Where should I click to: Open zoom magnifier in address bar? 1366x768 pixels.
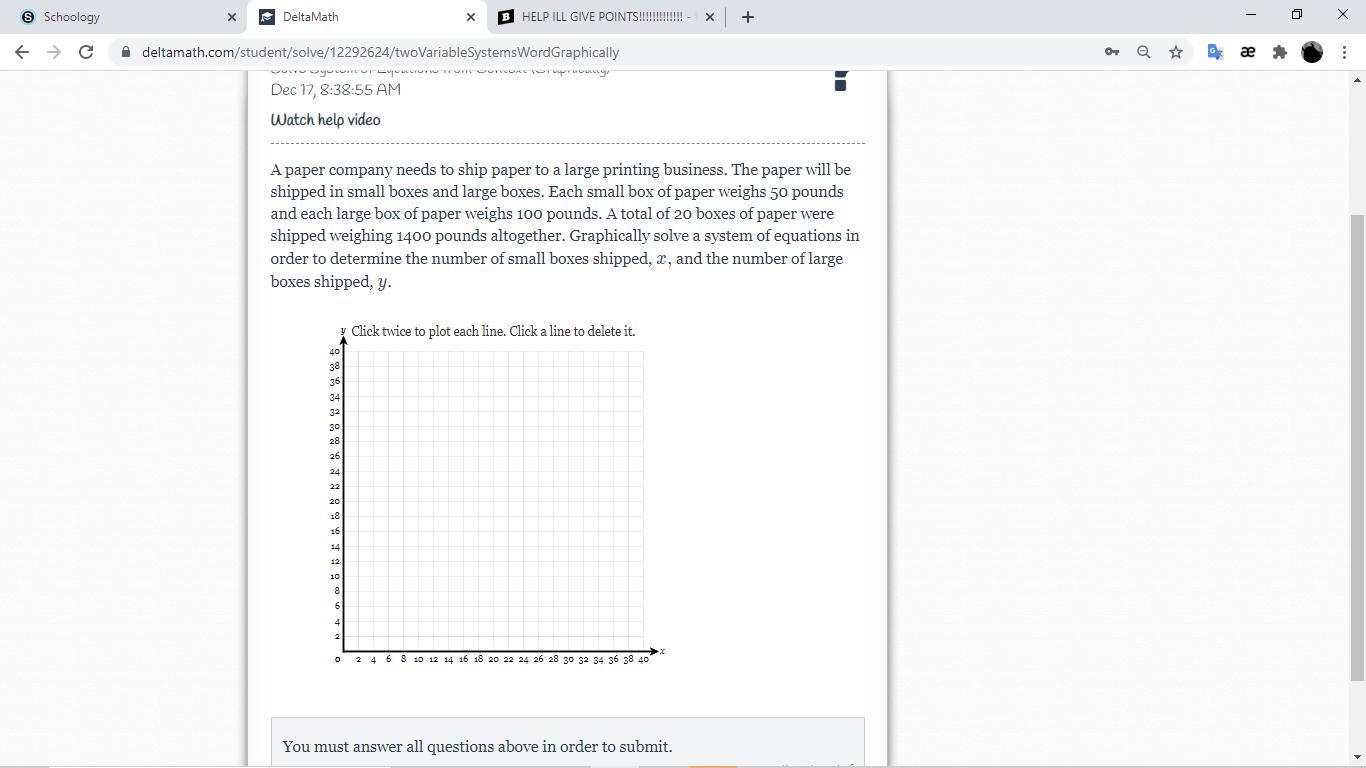click(x=1144, y=52)
